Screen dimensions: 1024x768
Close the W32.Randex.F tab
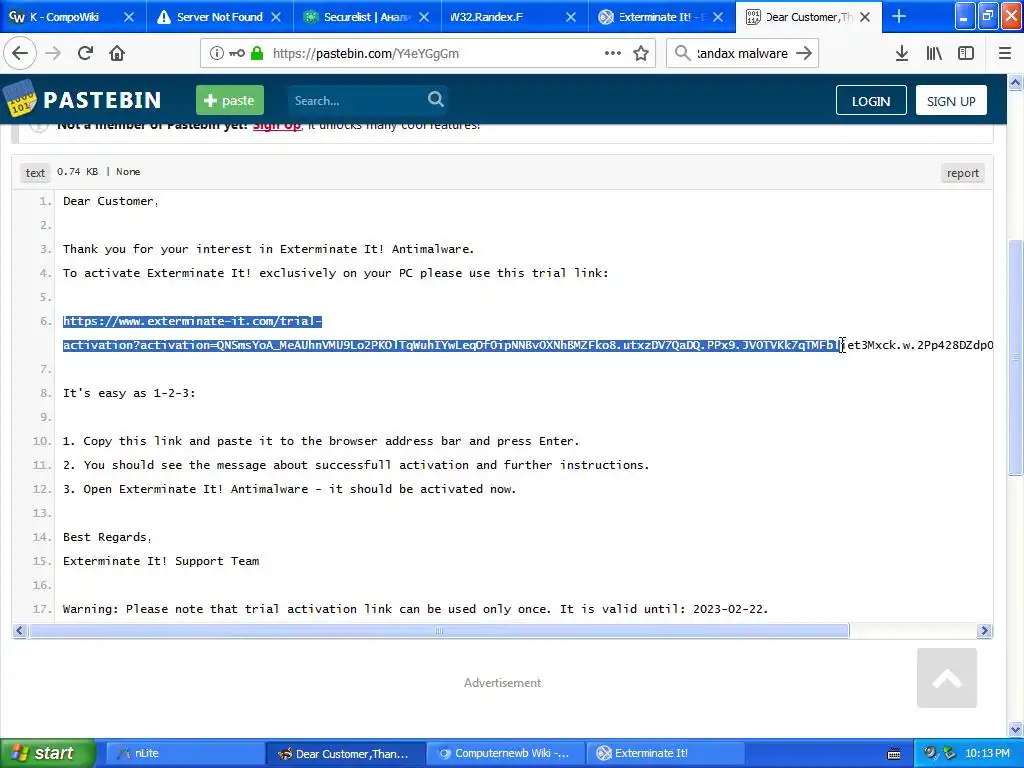[571, 17]
